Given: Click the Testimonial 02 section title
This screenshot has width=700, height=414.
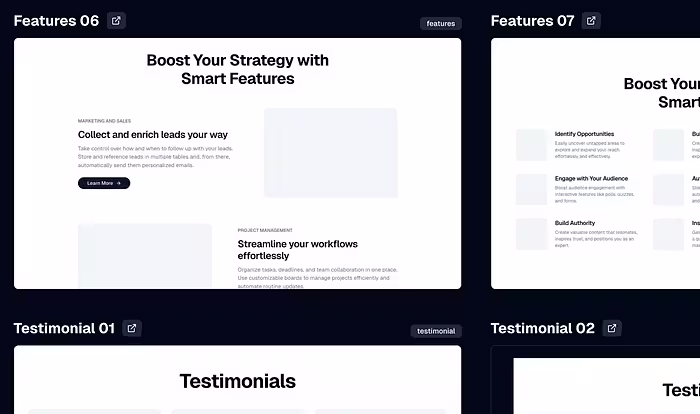Looking at the screenshot, I should 543,328.
